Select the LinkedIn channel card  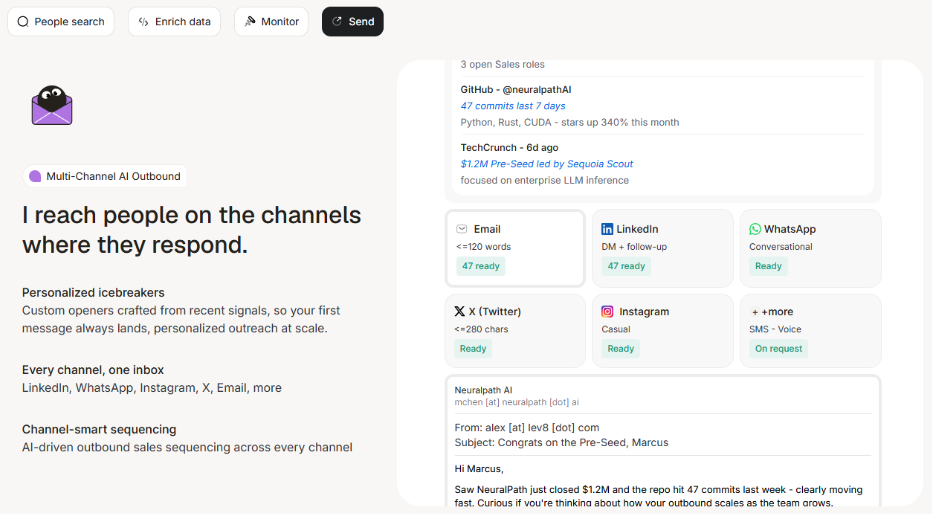coord(662,248)
